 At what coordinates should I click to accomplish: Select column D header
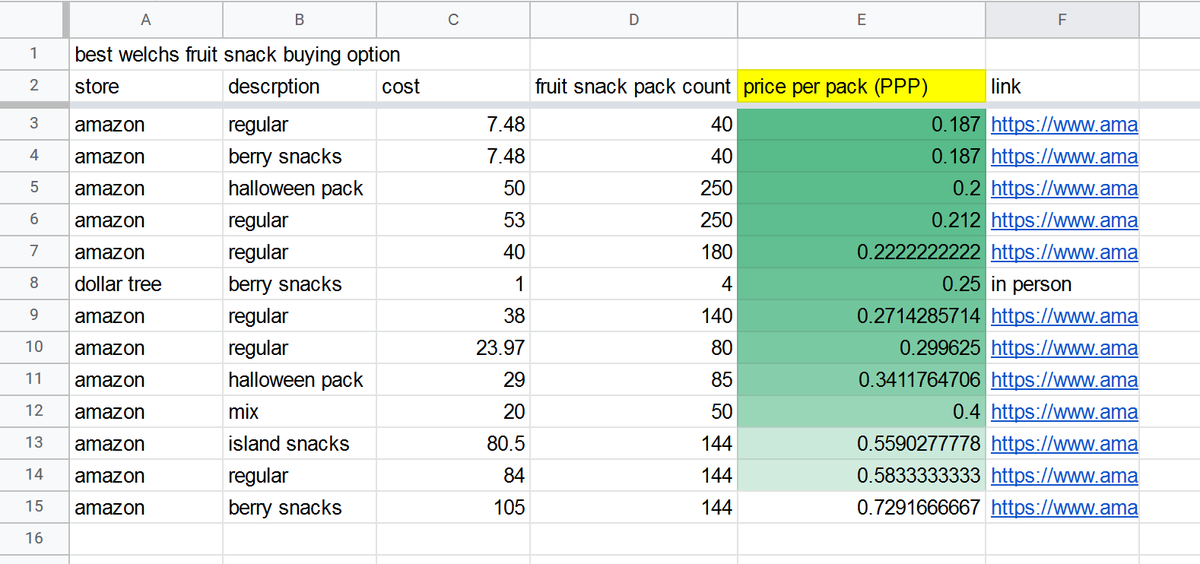pyautogui.click(x=634, y=19)
